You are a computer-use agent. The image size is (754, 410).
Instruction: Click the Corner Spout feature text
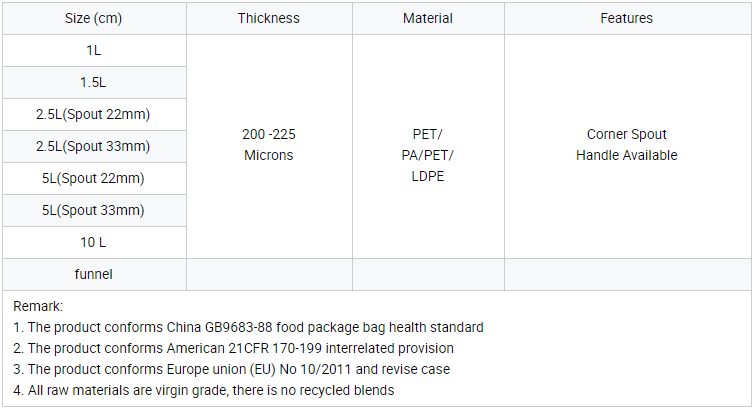coord(626,134)
